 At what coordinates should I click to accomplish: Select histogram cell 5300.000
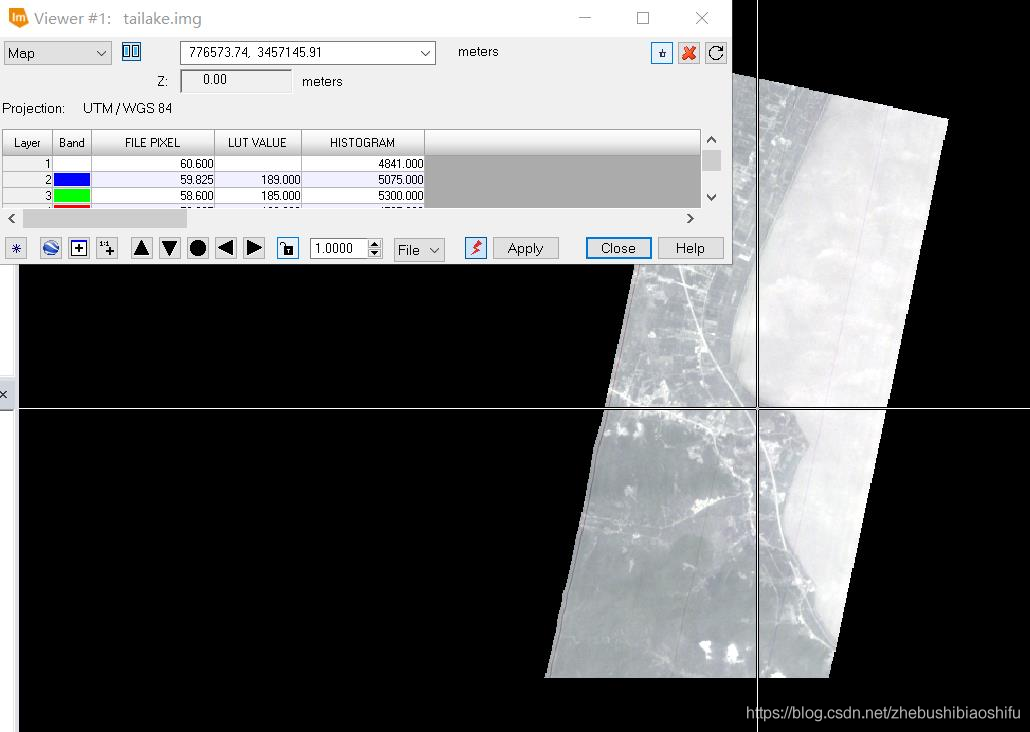(363, 196)
